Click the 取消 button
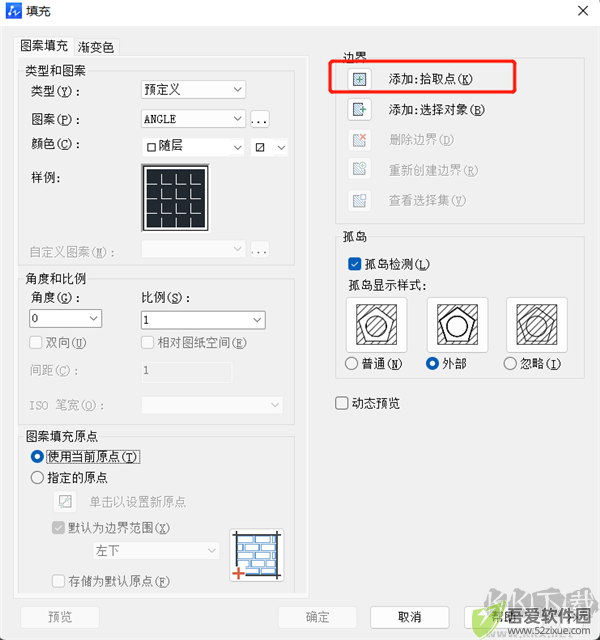 [409, 617]
